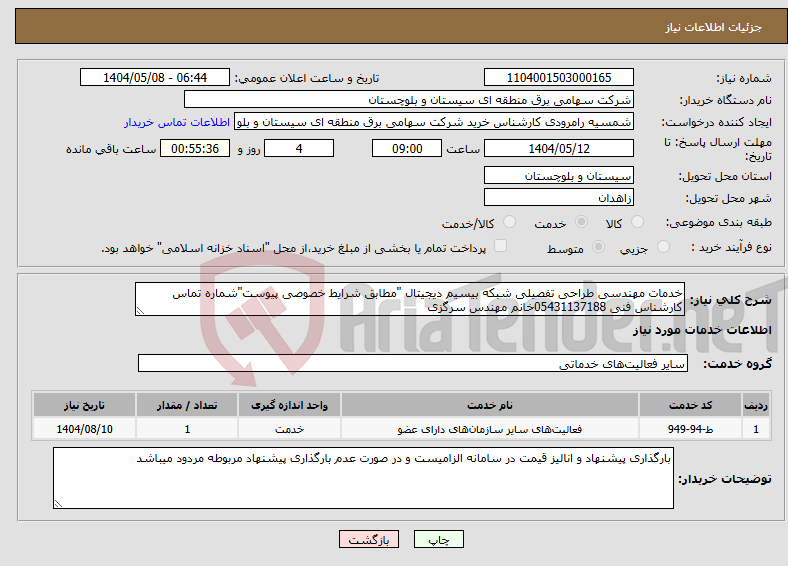
Task: Click delivery province field سیستان و بلوچستان
Action: pyautogui.click(x=559, y=175)
